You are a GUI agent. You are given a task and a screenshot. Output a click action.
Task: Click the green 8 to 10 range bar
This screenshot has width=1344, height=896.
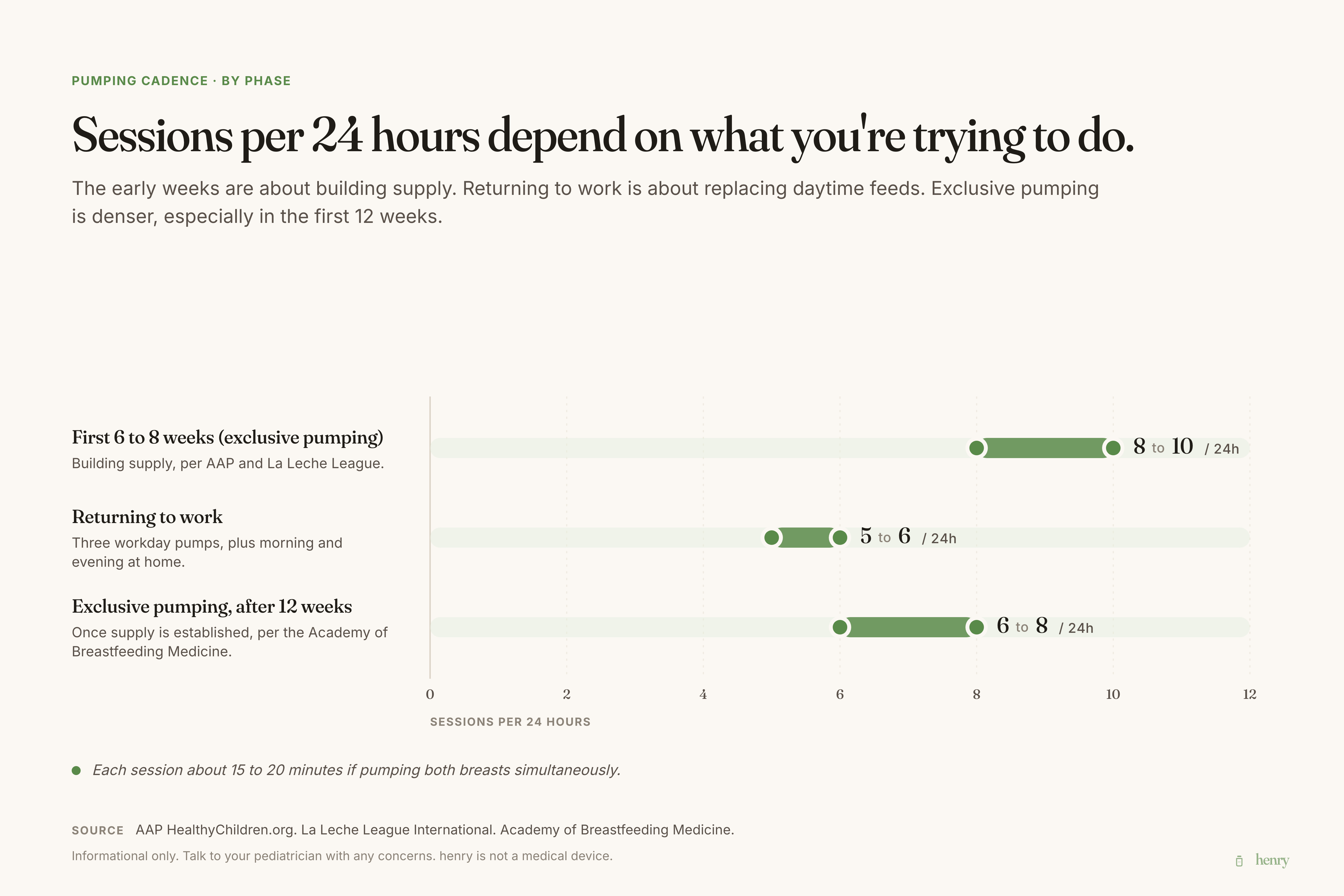1045,448
